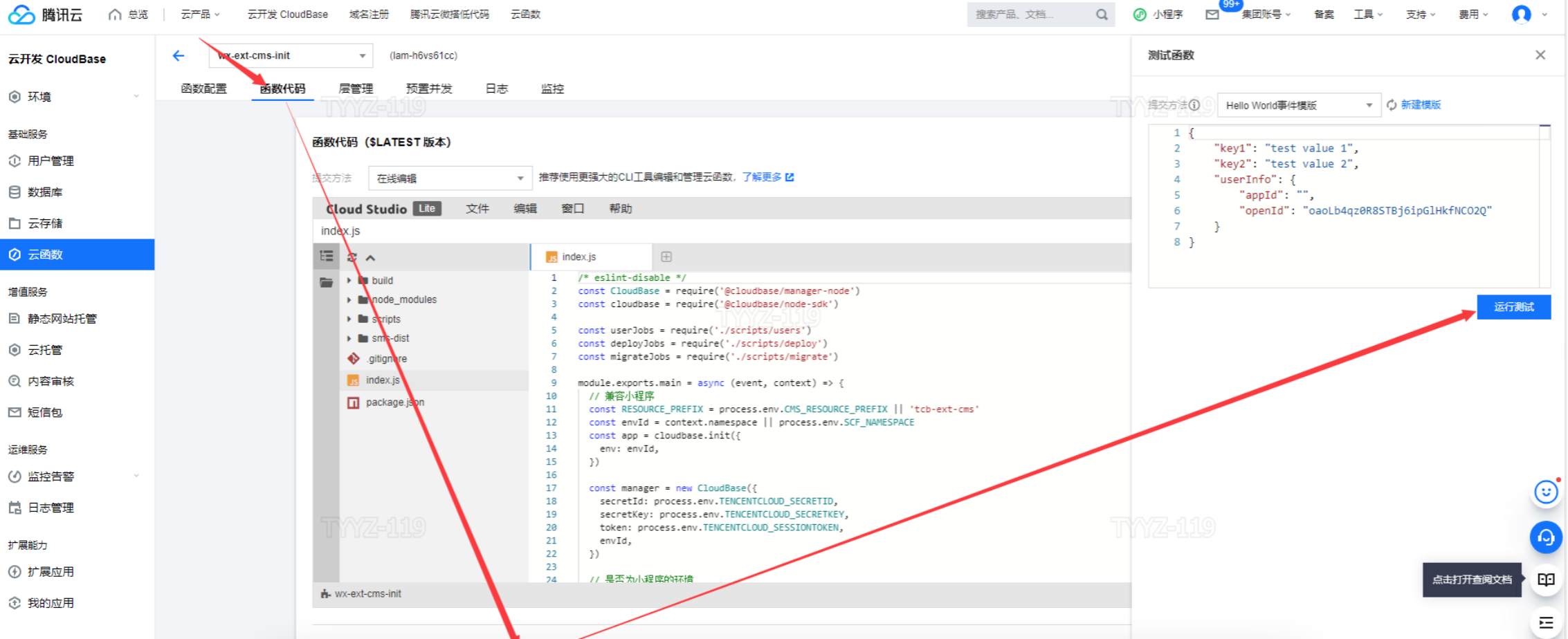This screenshot has height=639, width=1568.
Task: Click the search magnifier icon
Action: pyautogui.click(x=1102, y=14)
